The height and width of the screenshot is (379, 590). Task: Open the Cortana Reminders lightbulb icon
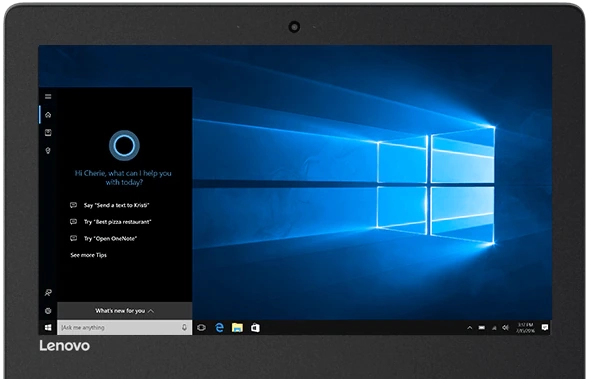click(x=48, y=151)
